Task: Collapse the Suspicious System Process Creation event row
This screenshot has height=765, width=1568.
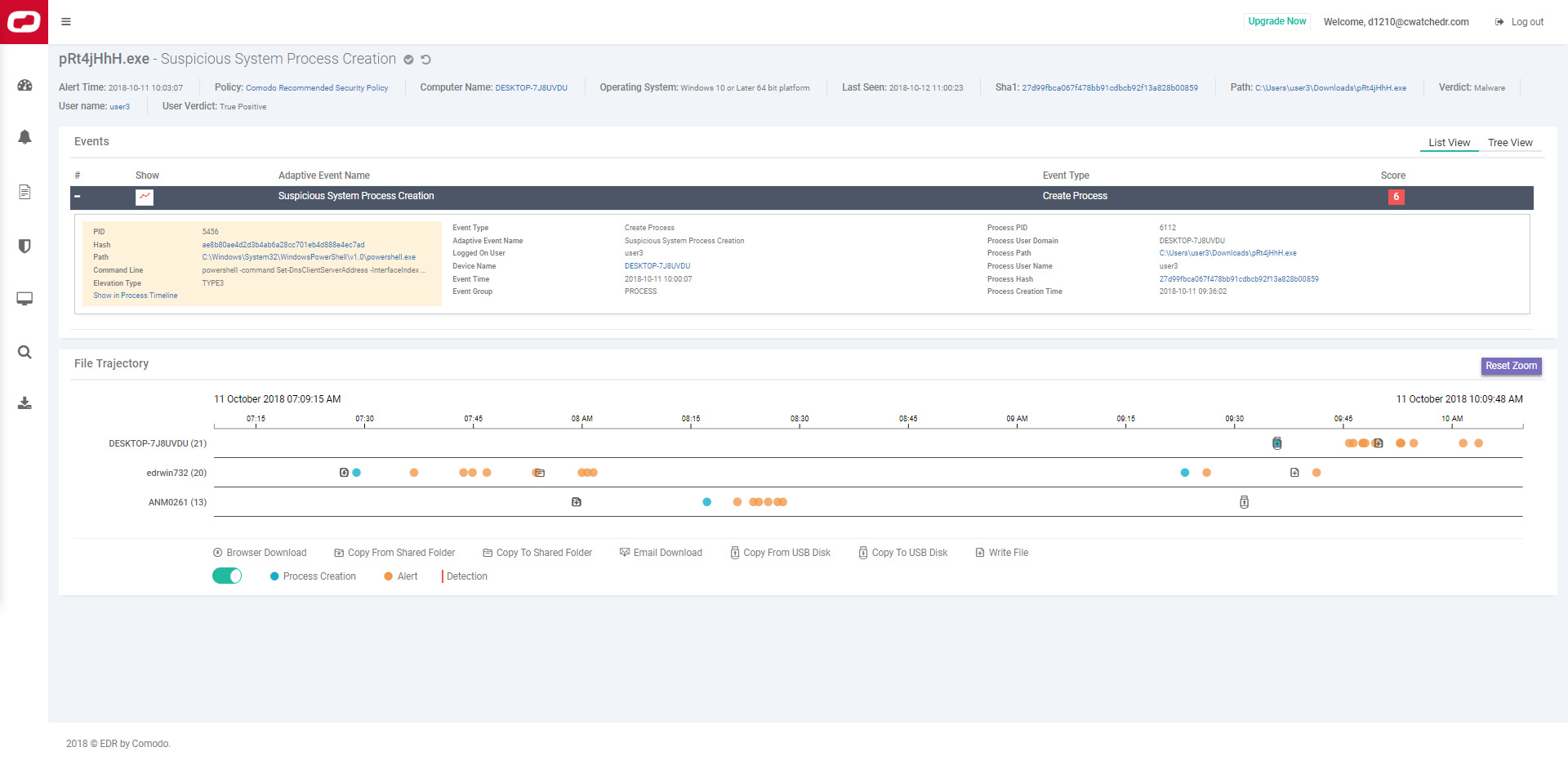Action: 78,197
